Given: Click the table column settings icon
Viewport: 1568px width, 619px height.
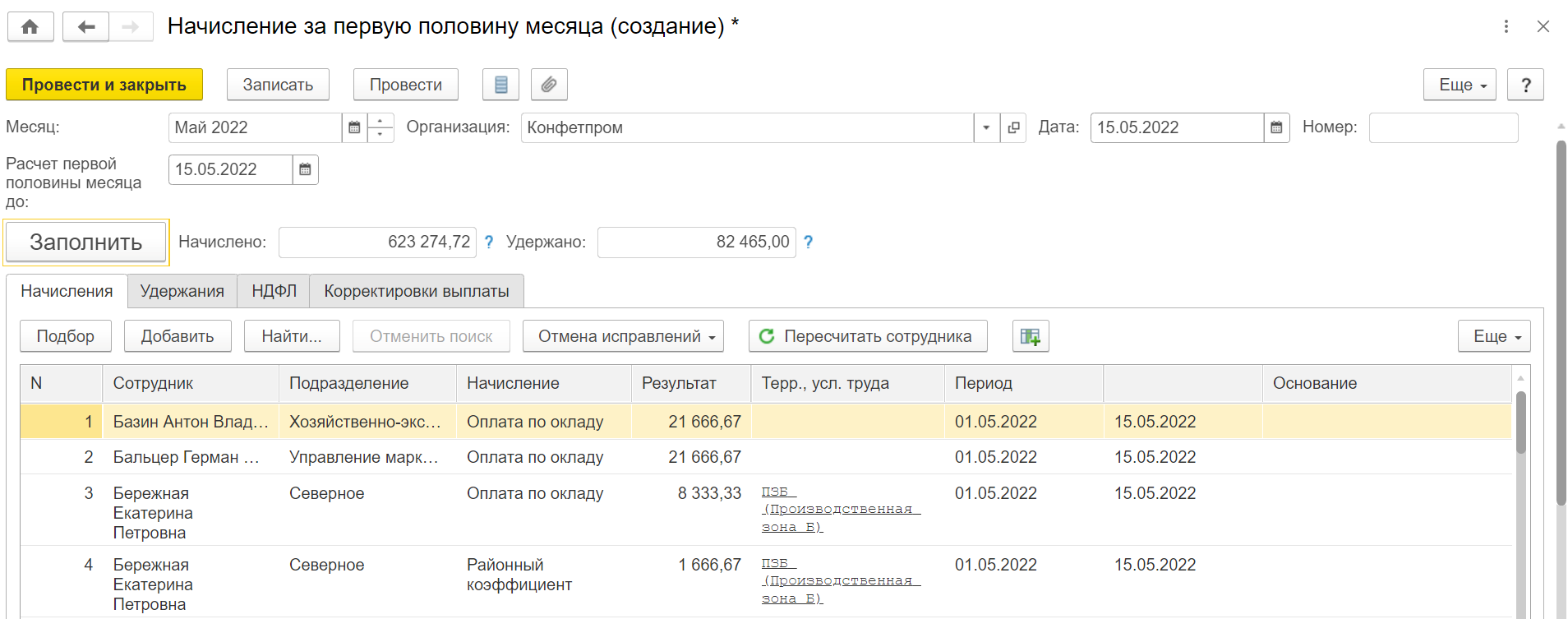Looking at the screenshot, I should tap(1031, 336).
